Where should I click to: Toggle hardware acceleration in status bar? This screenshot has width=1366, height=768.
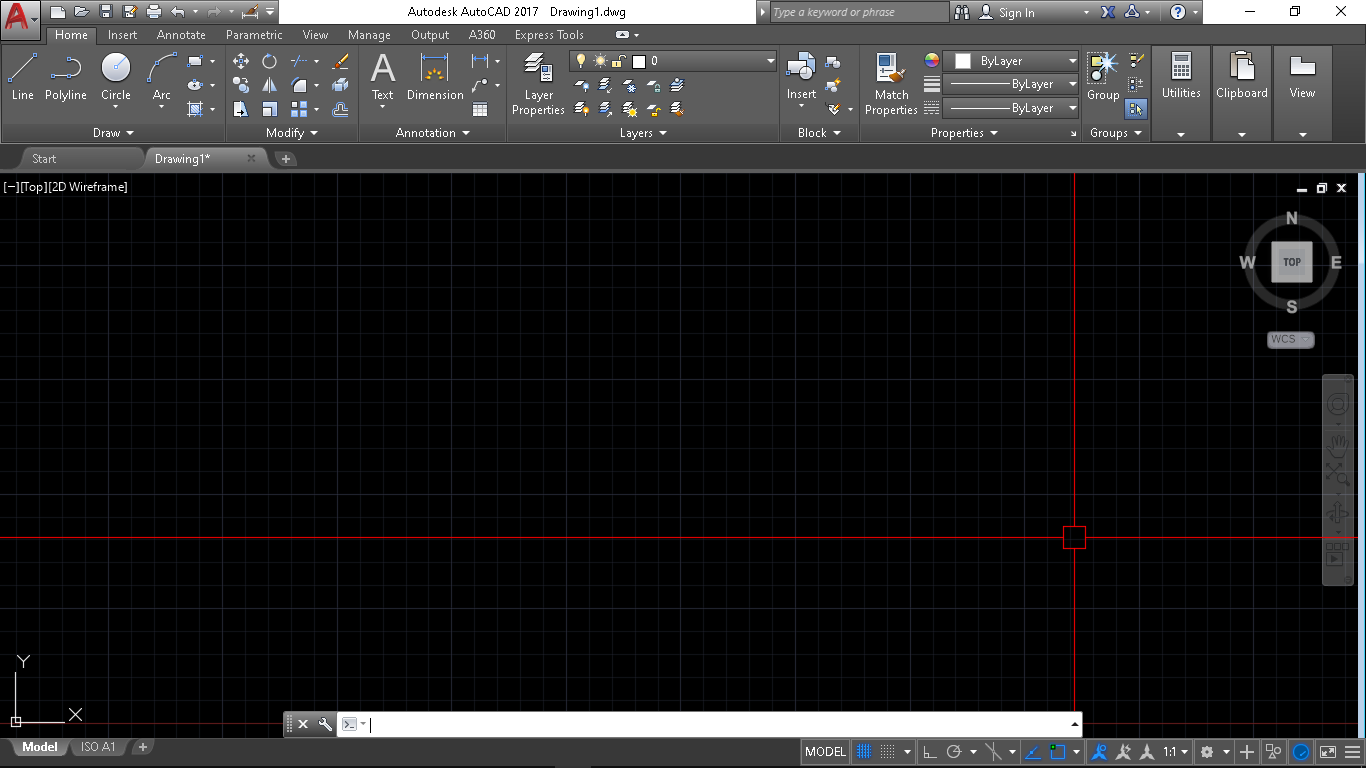click(x=1301, y=752)
